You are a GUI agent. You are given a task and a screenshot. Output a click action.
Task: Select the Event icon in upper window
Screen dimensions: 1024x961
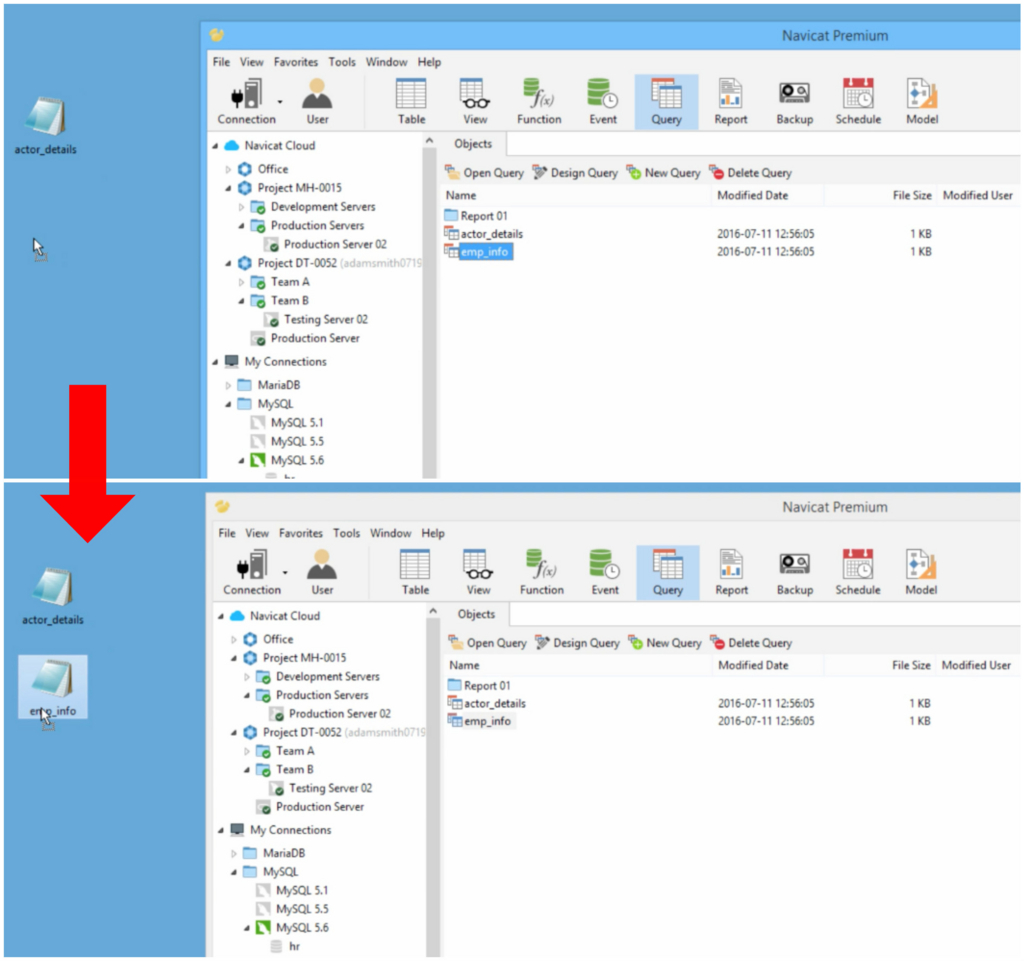(x=602, y=101)
